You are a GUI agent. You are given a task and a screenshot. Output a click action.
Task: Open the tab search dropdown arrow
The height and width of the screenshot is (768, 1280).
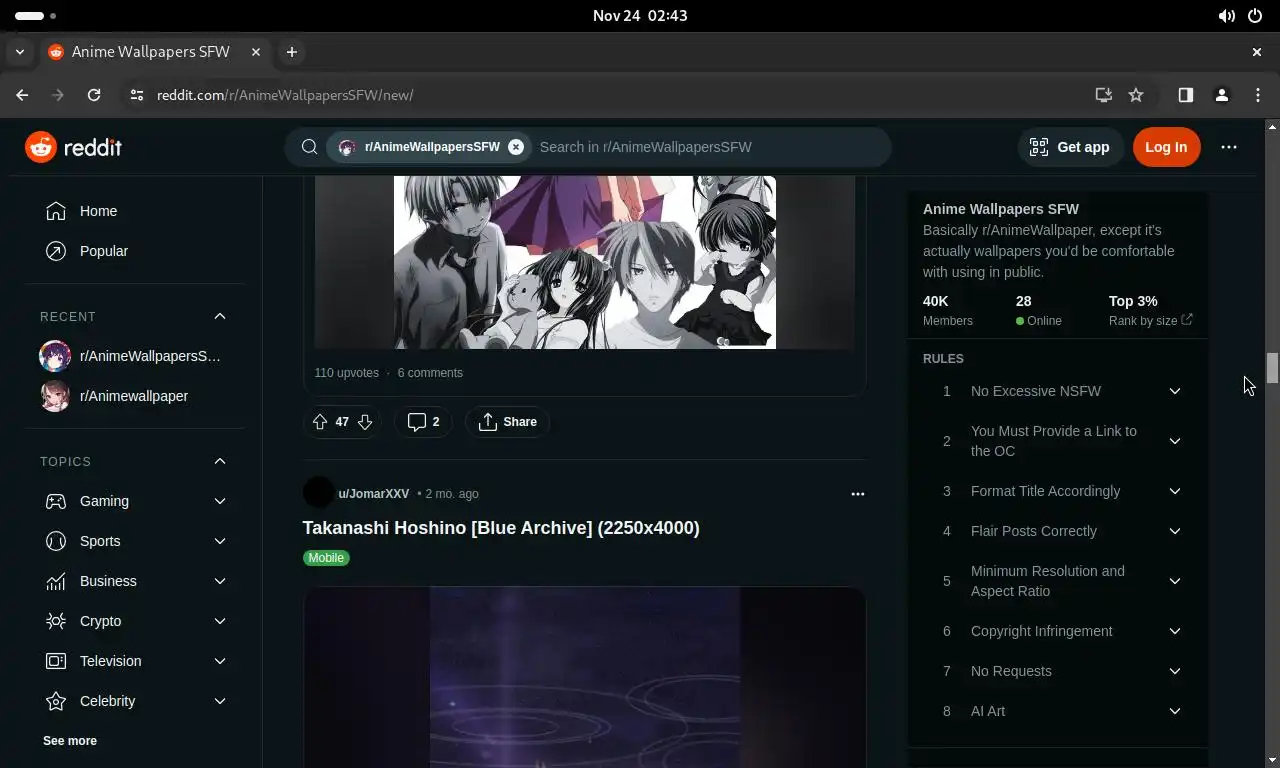[19, 52]
